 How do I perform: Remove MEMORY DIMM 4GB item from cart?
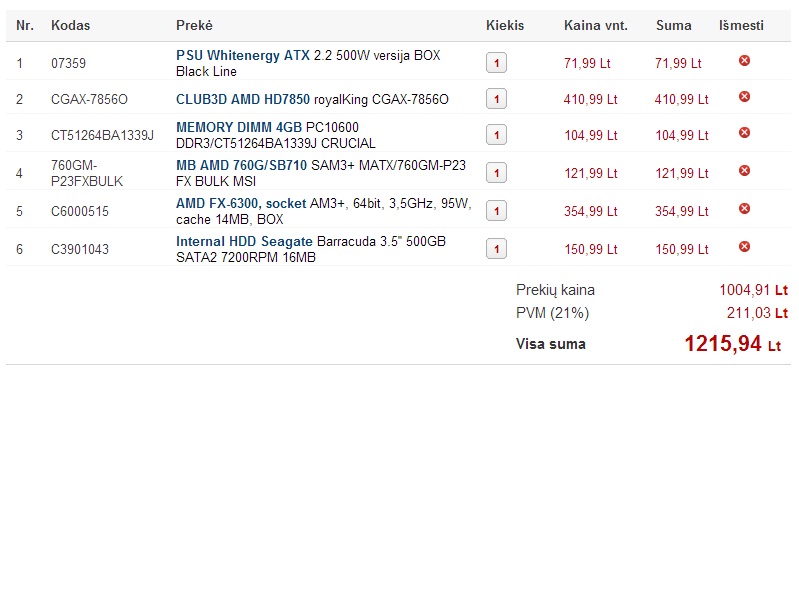pos(744,133)
